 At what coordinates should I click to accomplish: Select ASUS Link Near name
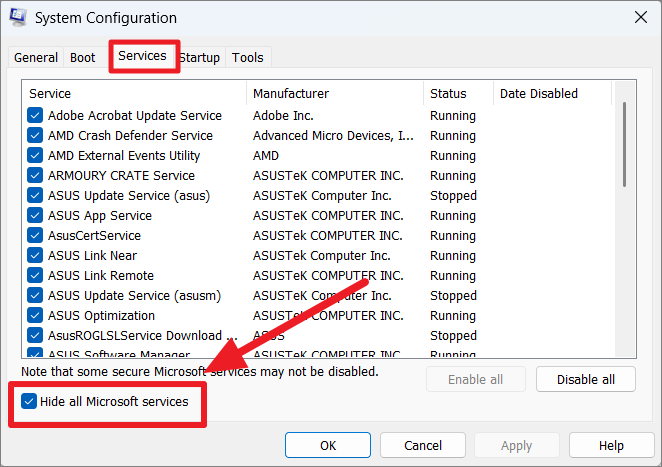(x=92, y=255)
